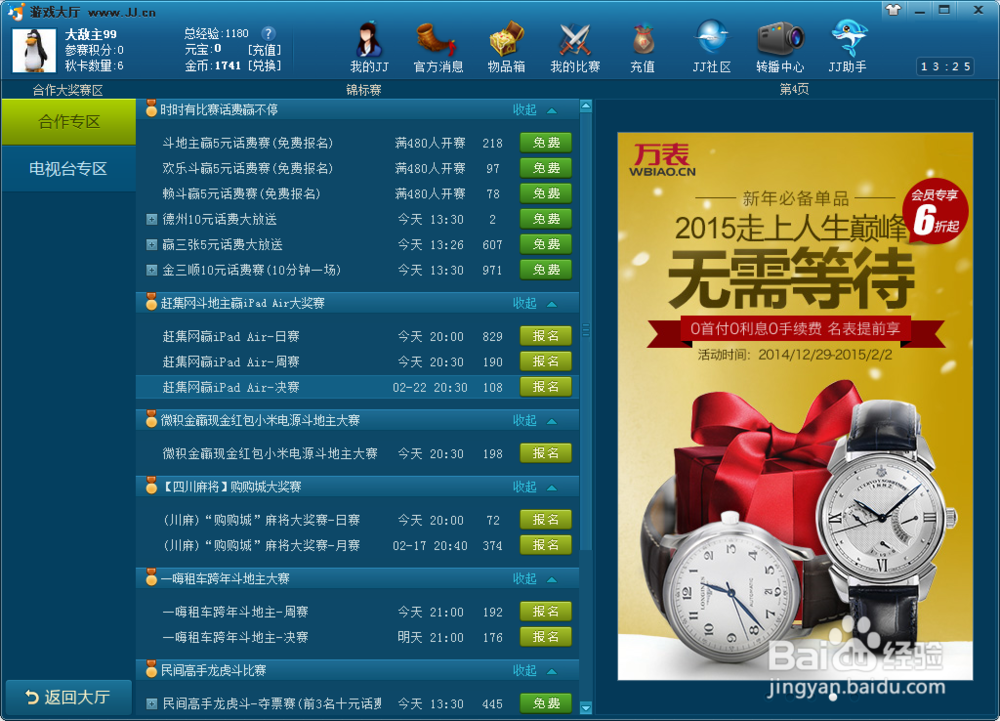The width and height of the screenshot is (1000, 721).
Task: Select the 斗地主赢5元话费赛(免费报名) row text
Action: (x=248, y=143)
